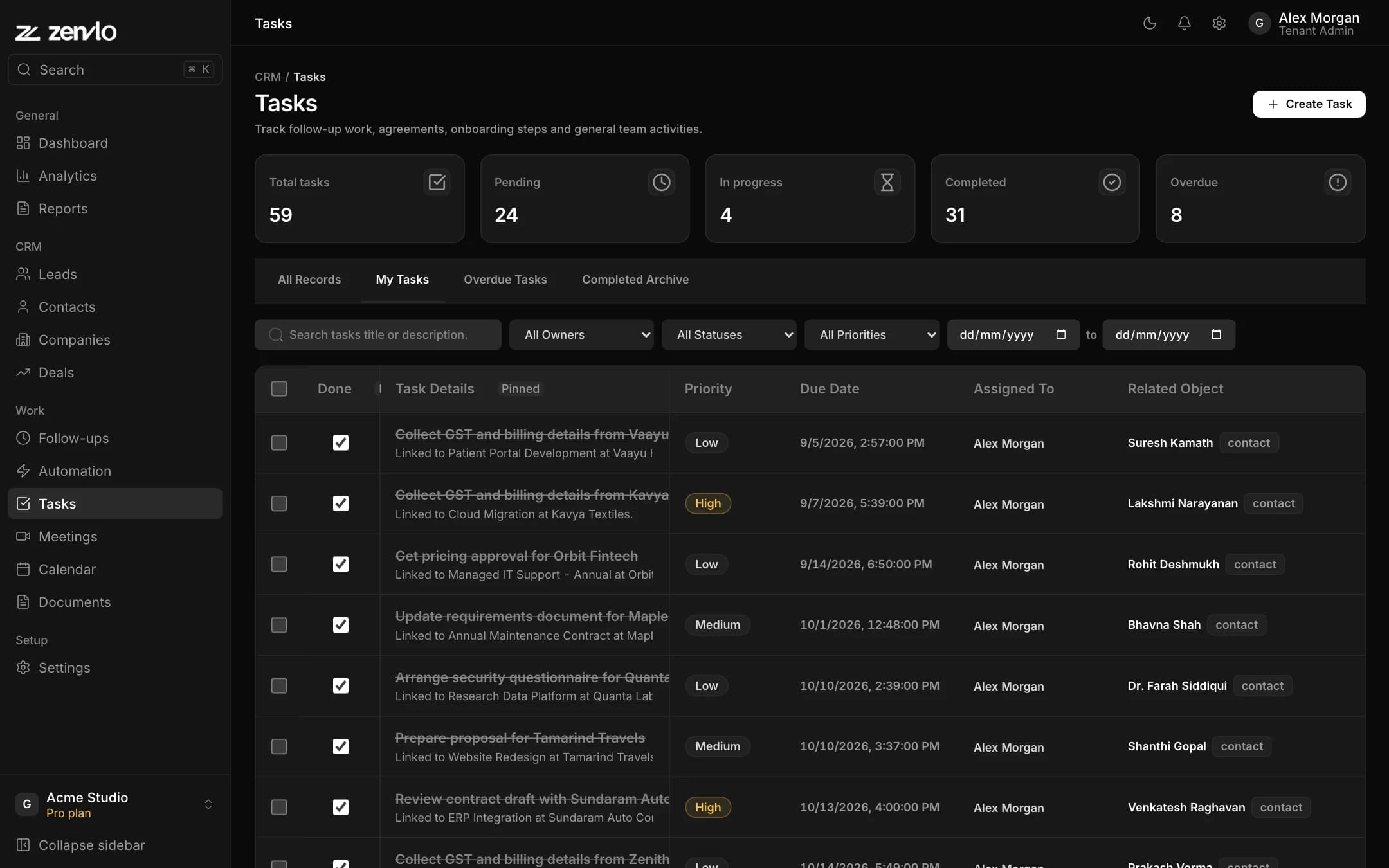Image resolution: width=1389 pixels, height=868 pixels.
Task: Open Meetings in the sidebar
Action: coord(115,536)
